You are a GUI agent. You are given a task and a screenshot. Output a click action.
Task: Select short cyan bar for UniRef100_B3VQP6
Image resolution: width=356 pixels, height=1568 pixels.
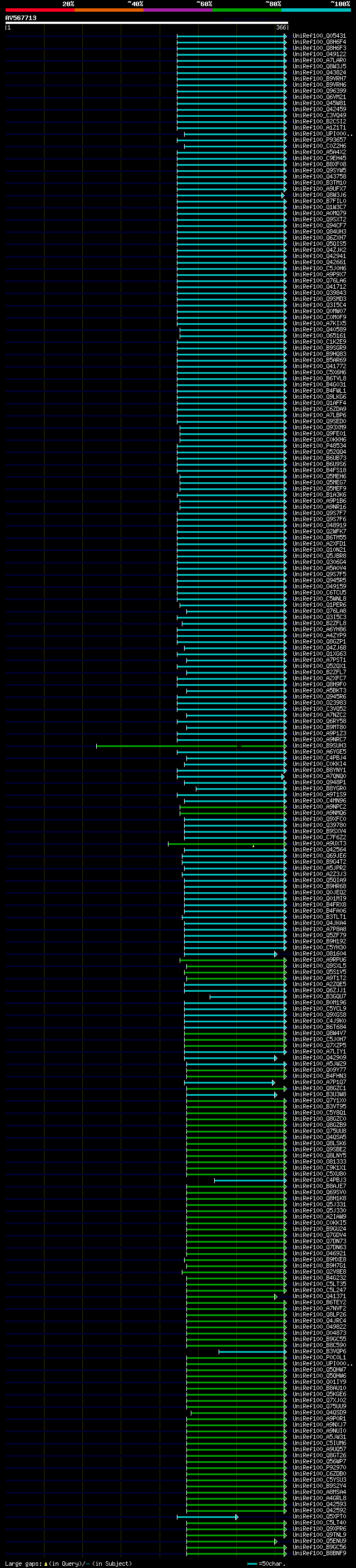253,1351
